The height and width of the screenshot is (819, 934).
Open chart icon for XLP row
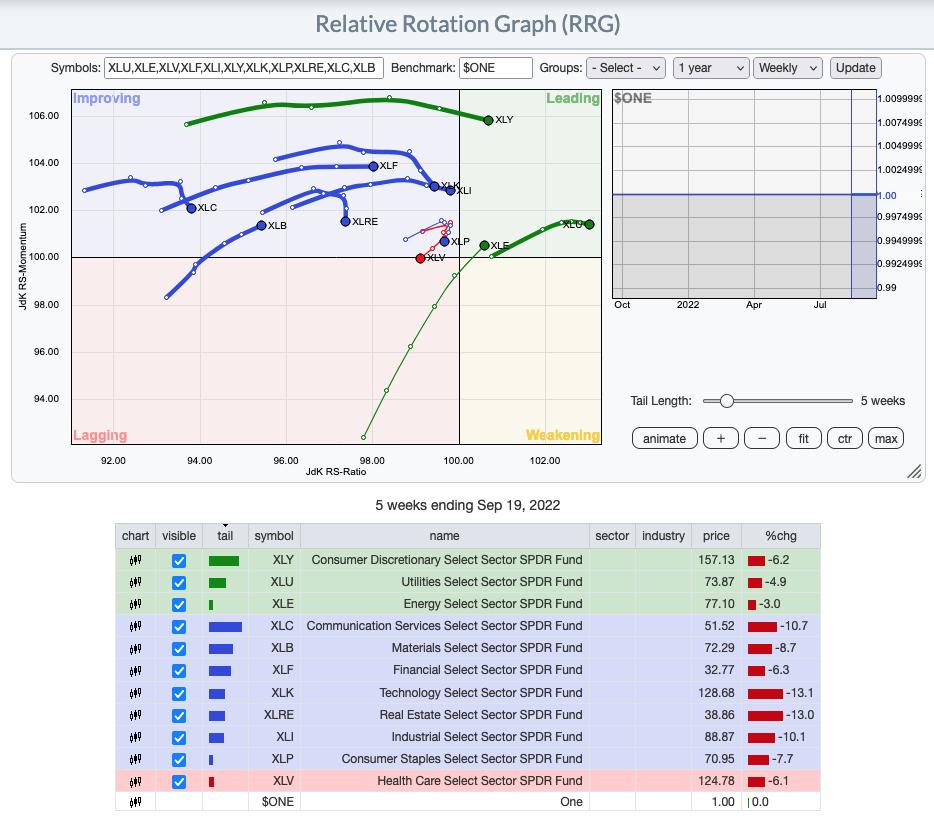click(135, 759)
